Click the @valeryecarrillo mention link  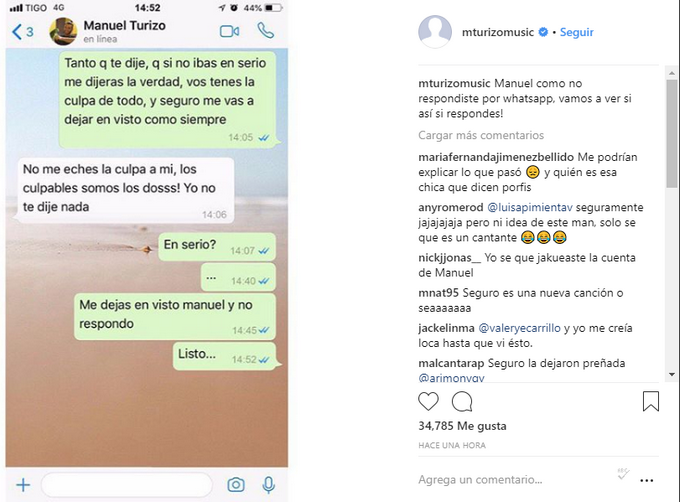coord(519,328)
